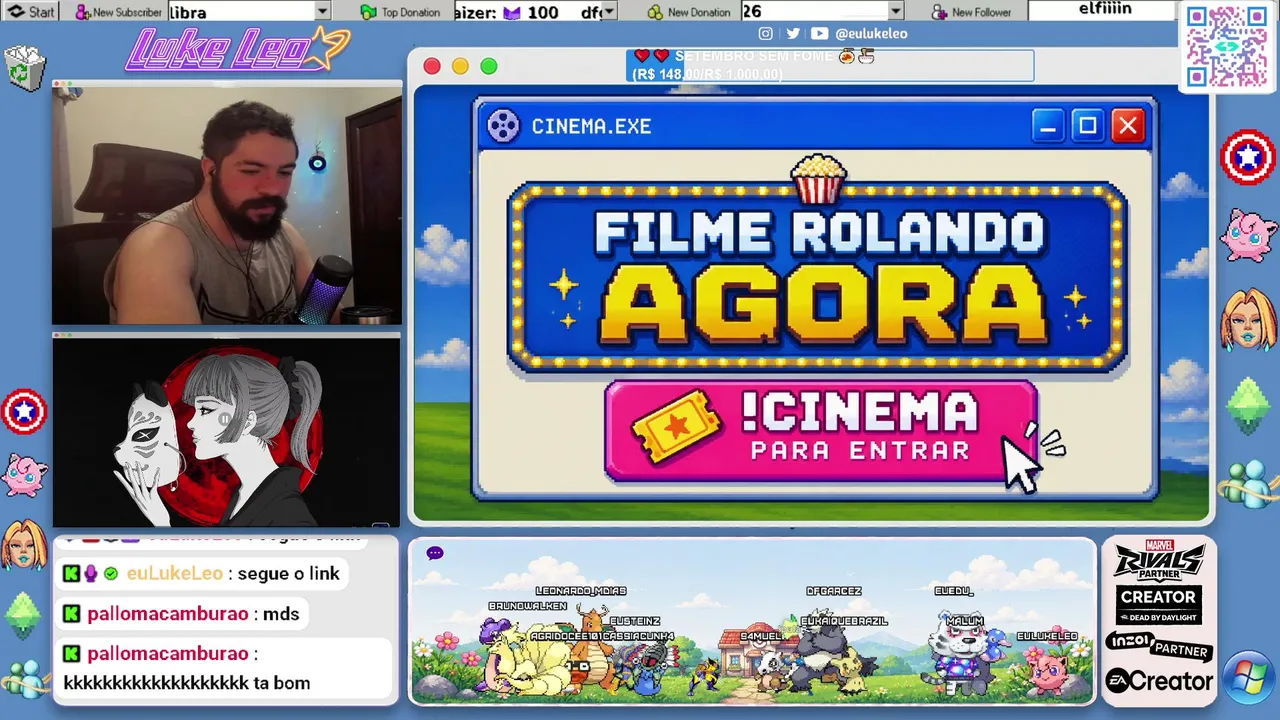Click the chat text "segue o link"
The width and height of the screenshot is (1280, 720).
(289, 574)
